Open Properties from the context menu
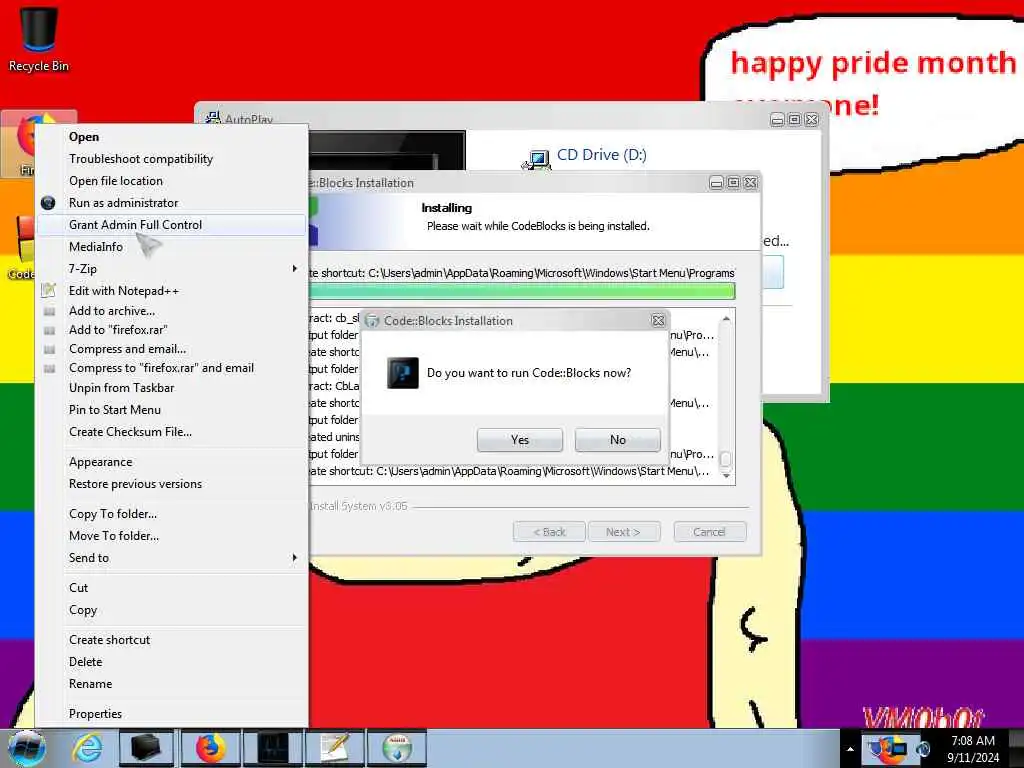Image resolution: width=1024 pixels, height=768 pixels. point(171,714)
